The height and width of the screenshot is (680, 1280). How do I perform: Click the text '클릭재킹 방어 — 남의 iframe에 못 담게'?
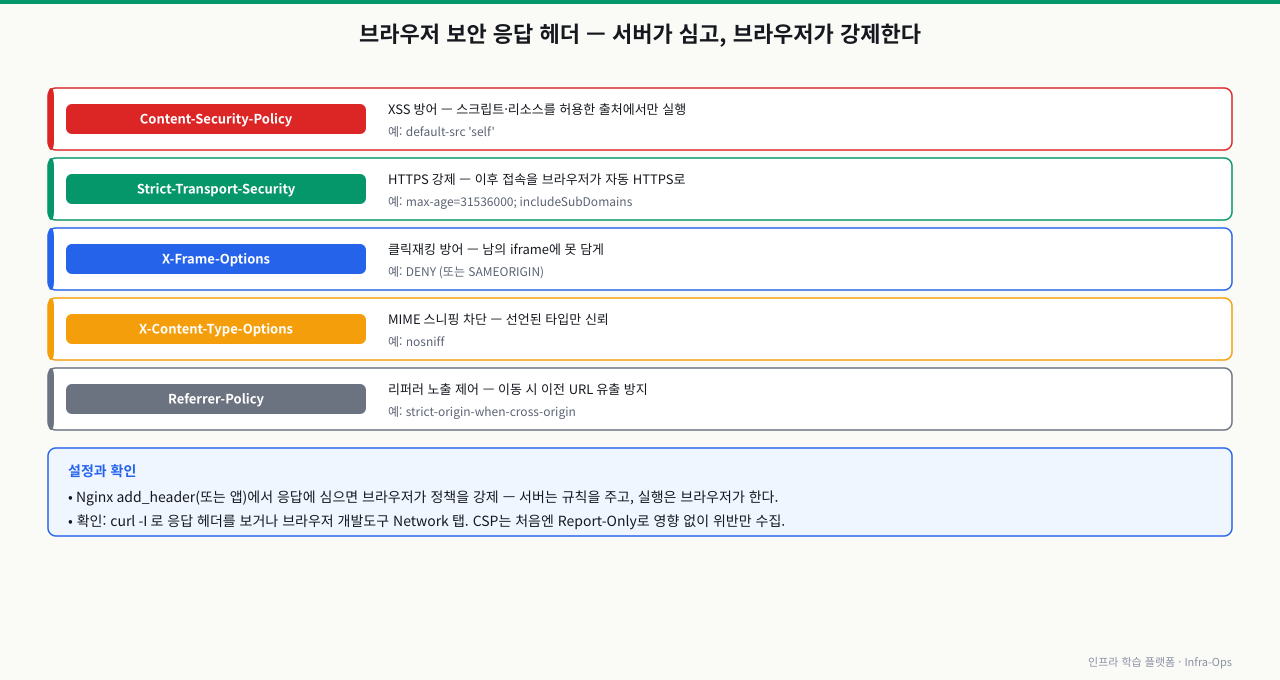tap(496, 249)
